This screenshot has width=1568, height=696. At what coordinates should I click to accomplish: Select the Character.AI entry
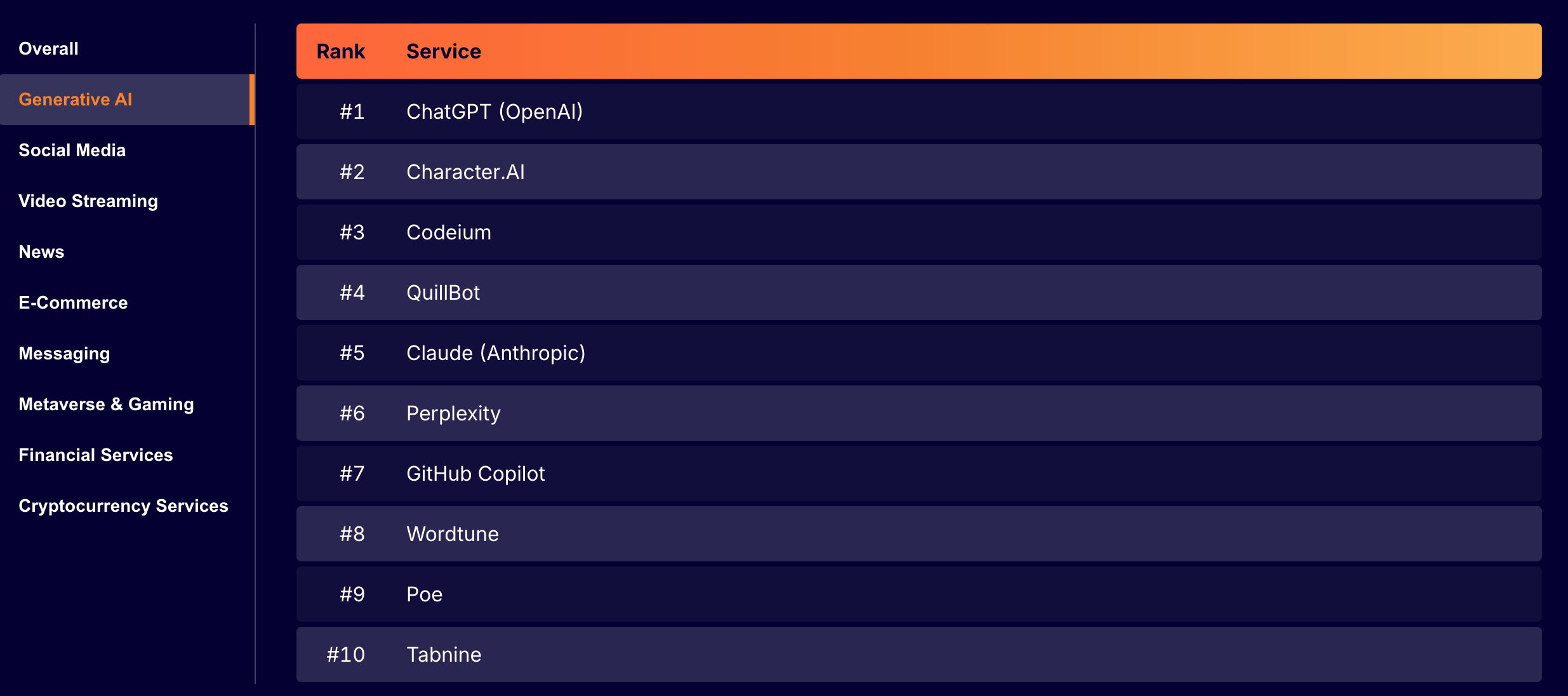[465, 172]
